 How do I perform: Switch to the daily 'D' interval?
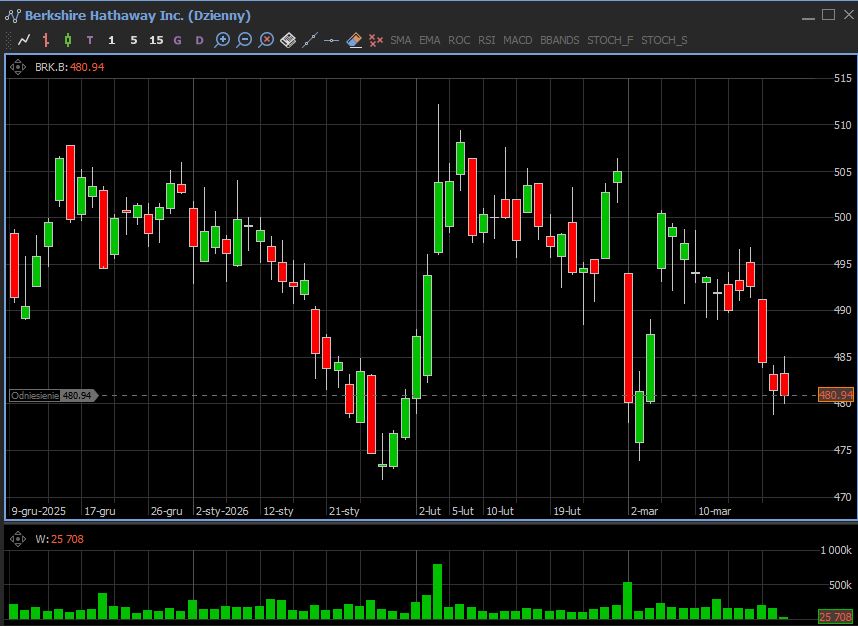point(200,40)
